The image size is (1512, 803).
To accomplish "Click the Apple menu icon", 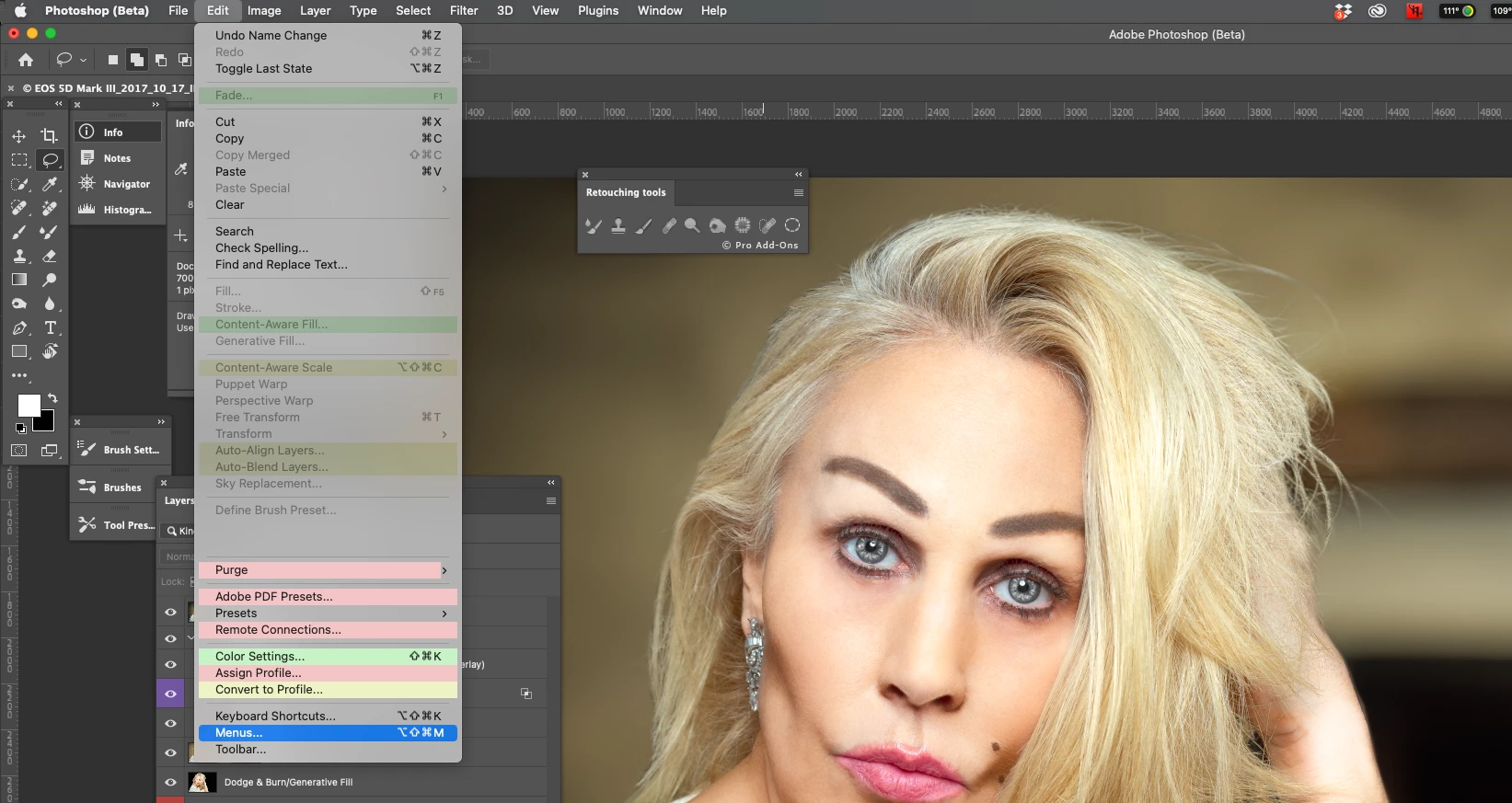I will click(x=20, y=11).
